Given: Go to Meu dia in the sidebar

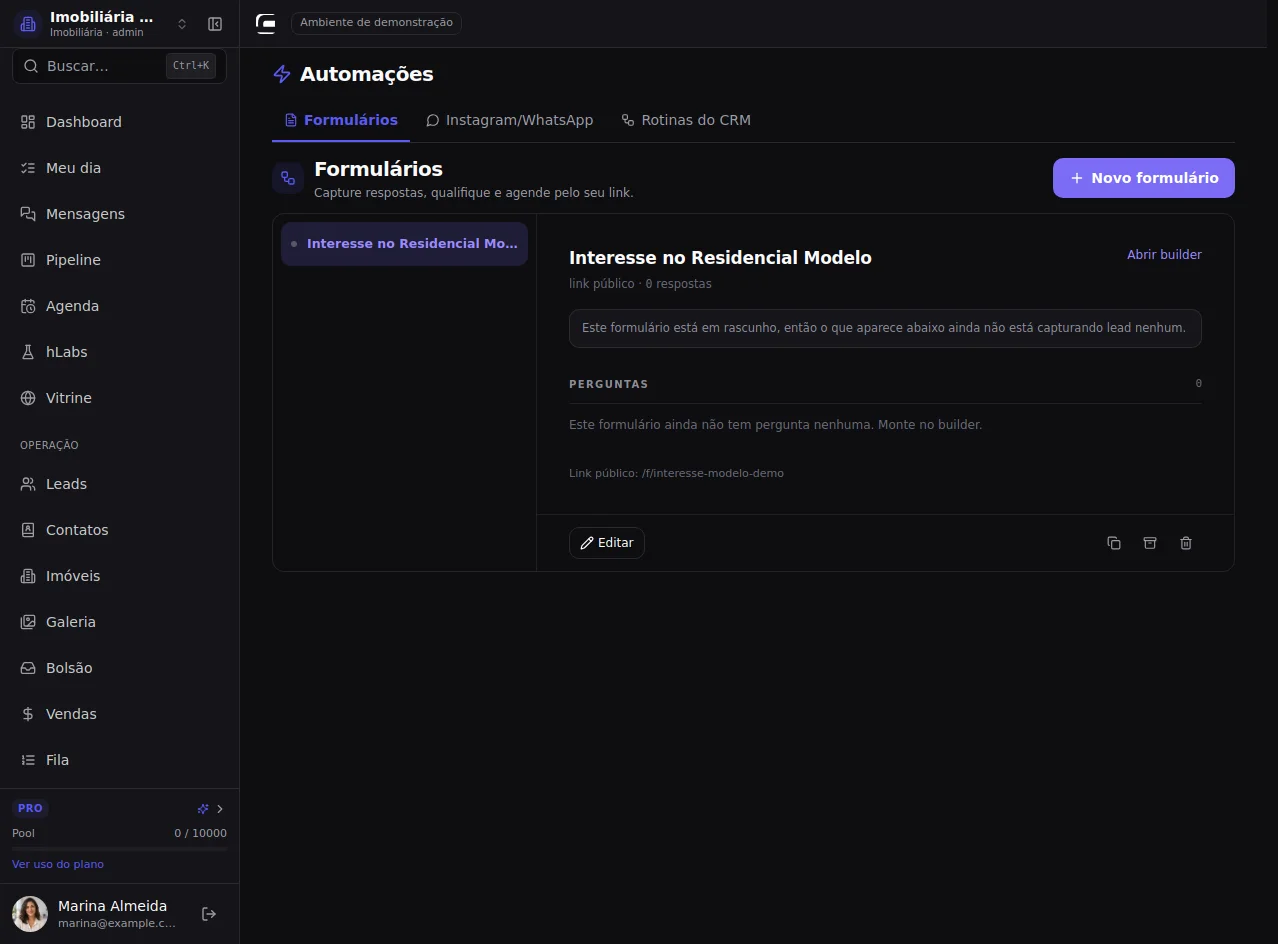Looking at the screenshot, I should (120, 168).
